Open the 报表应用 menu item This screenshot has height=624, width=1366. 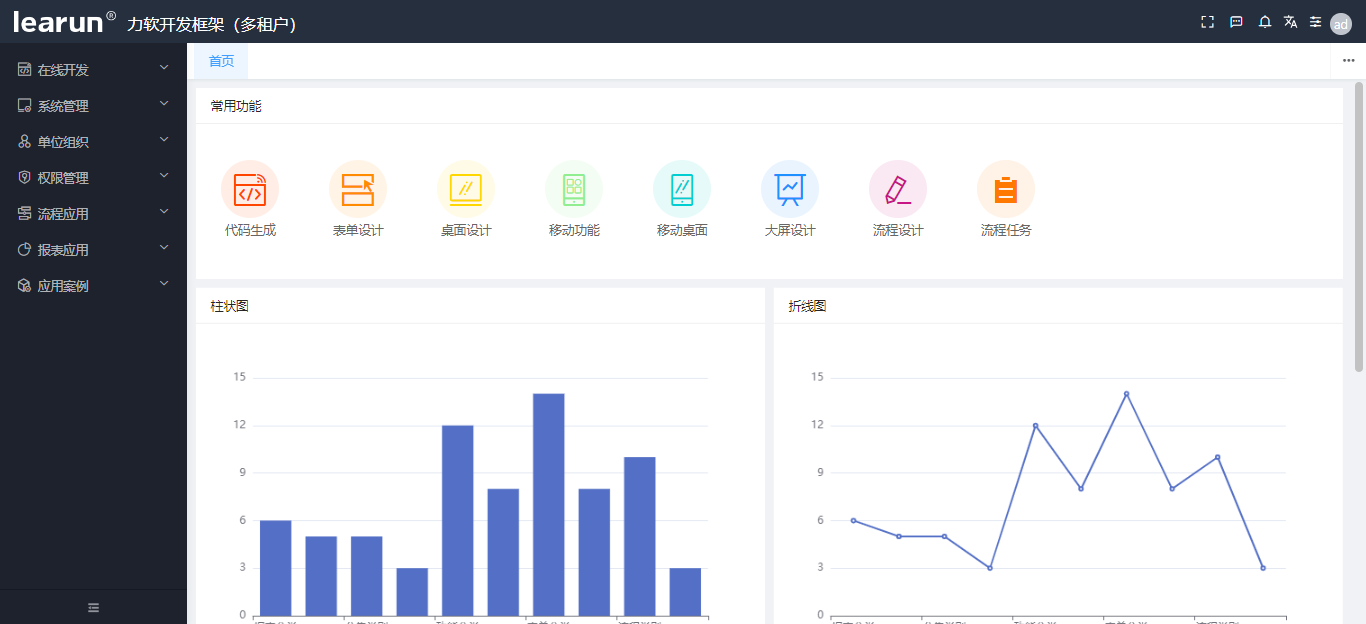coord(94,250)
